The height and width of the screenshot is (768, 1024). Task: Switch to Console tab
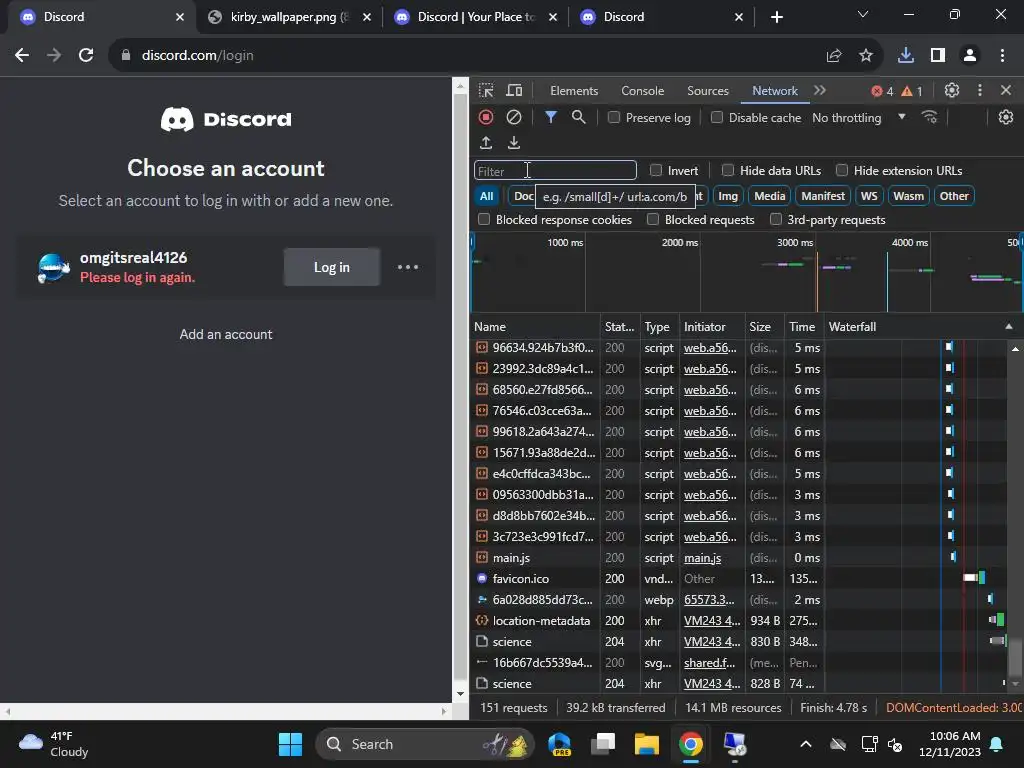tap(643, 91)
